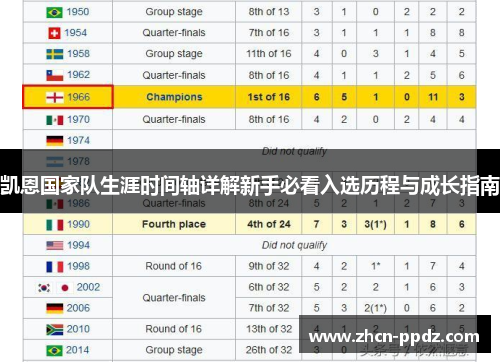Select the "26th of 32" cell
Image resolution: width=500 pixels, height=362 pixels.
click(x=269, y=350)
